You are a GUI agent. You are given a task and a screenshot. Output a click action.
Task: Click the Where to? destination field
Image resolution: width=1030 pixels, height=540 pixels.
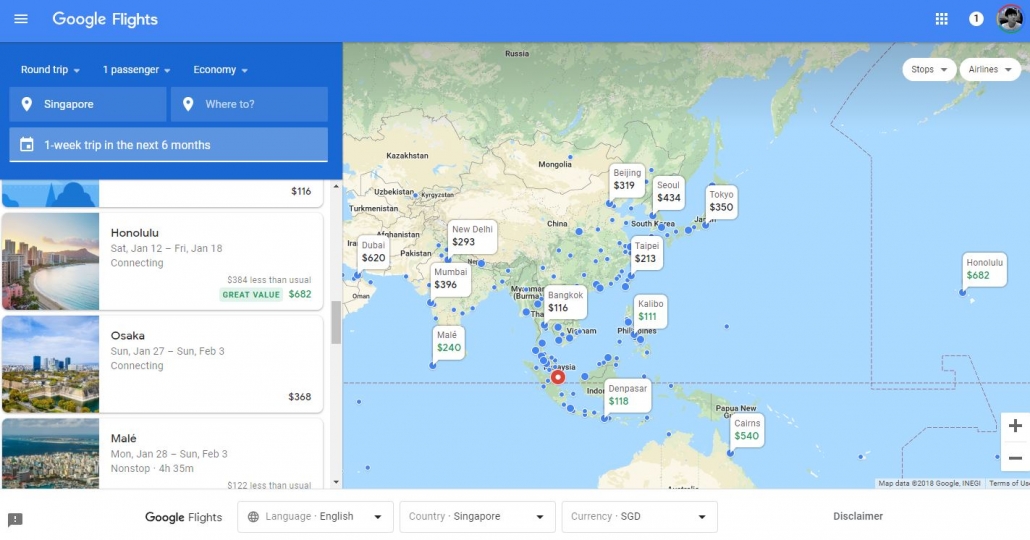[250, 104]
